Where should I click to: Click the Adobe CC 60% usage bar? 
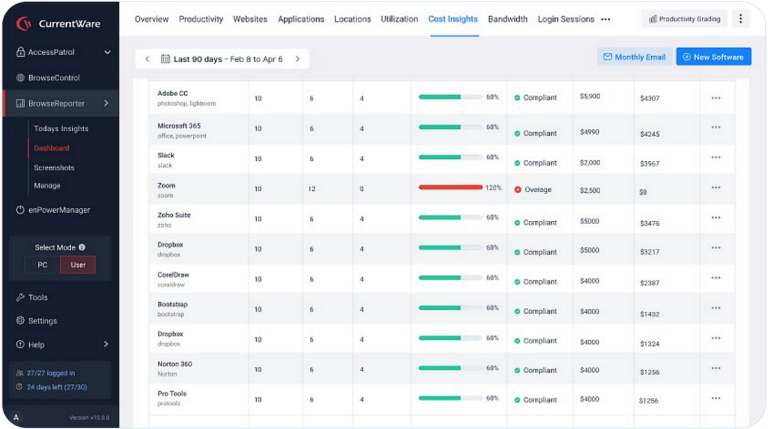[450, 97]
